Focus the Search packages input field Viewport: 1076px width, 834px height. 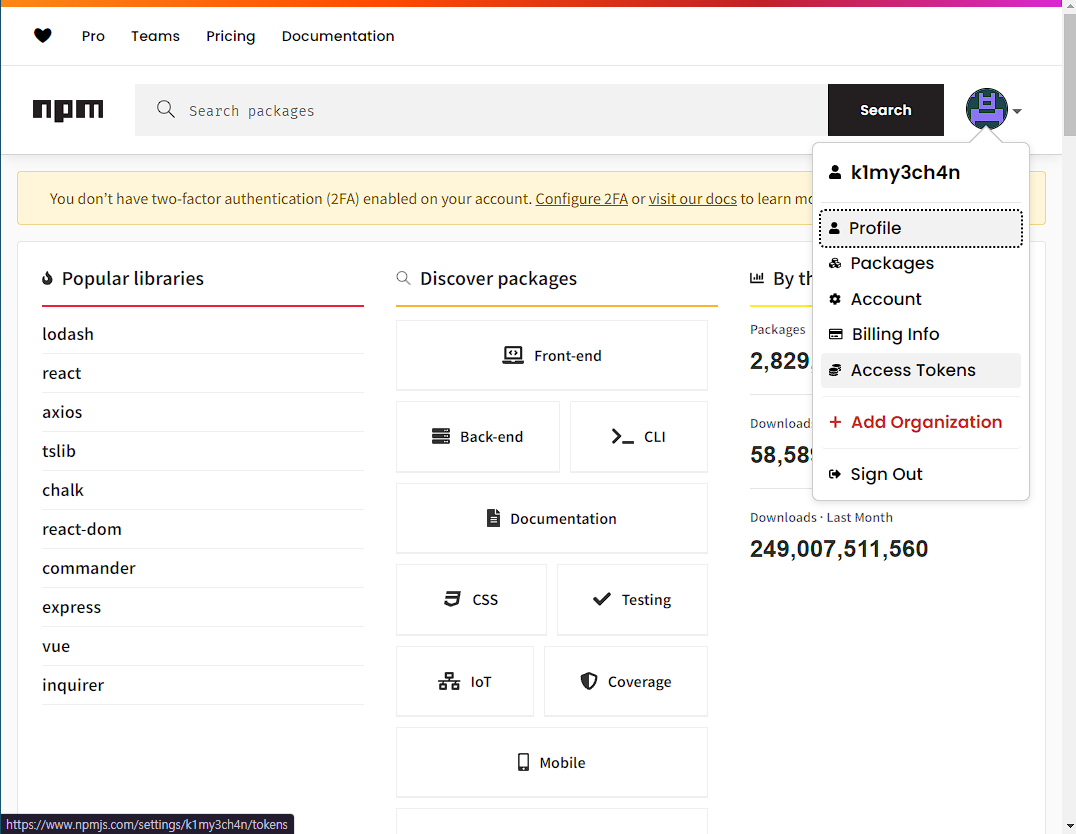(x=481, y=111)
